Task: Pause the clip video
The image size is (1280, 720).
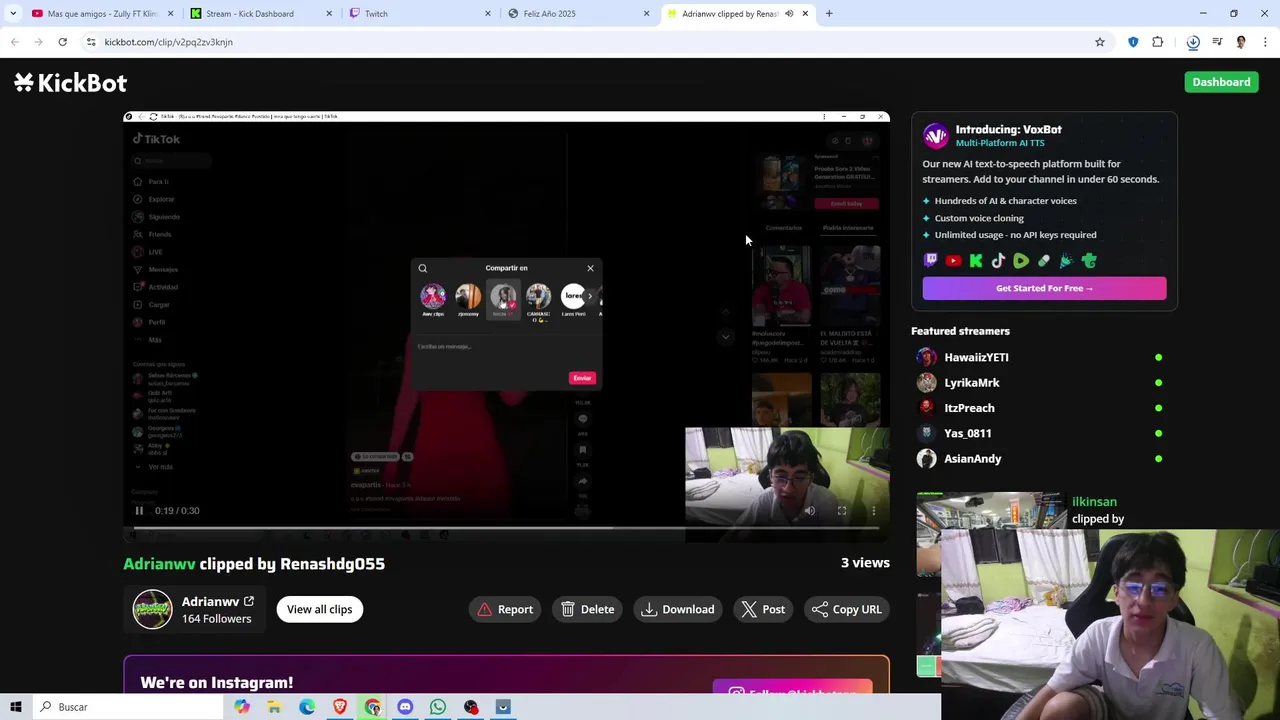Action: 139,511
